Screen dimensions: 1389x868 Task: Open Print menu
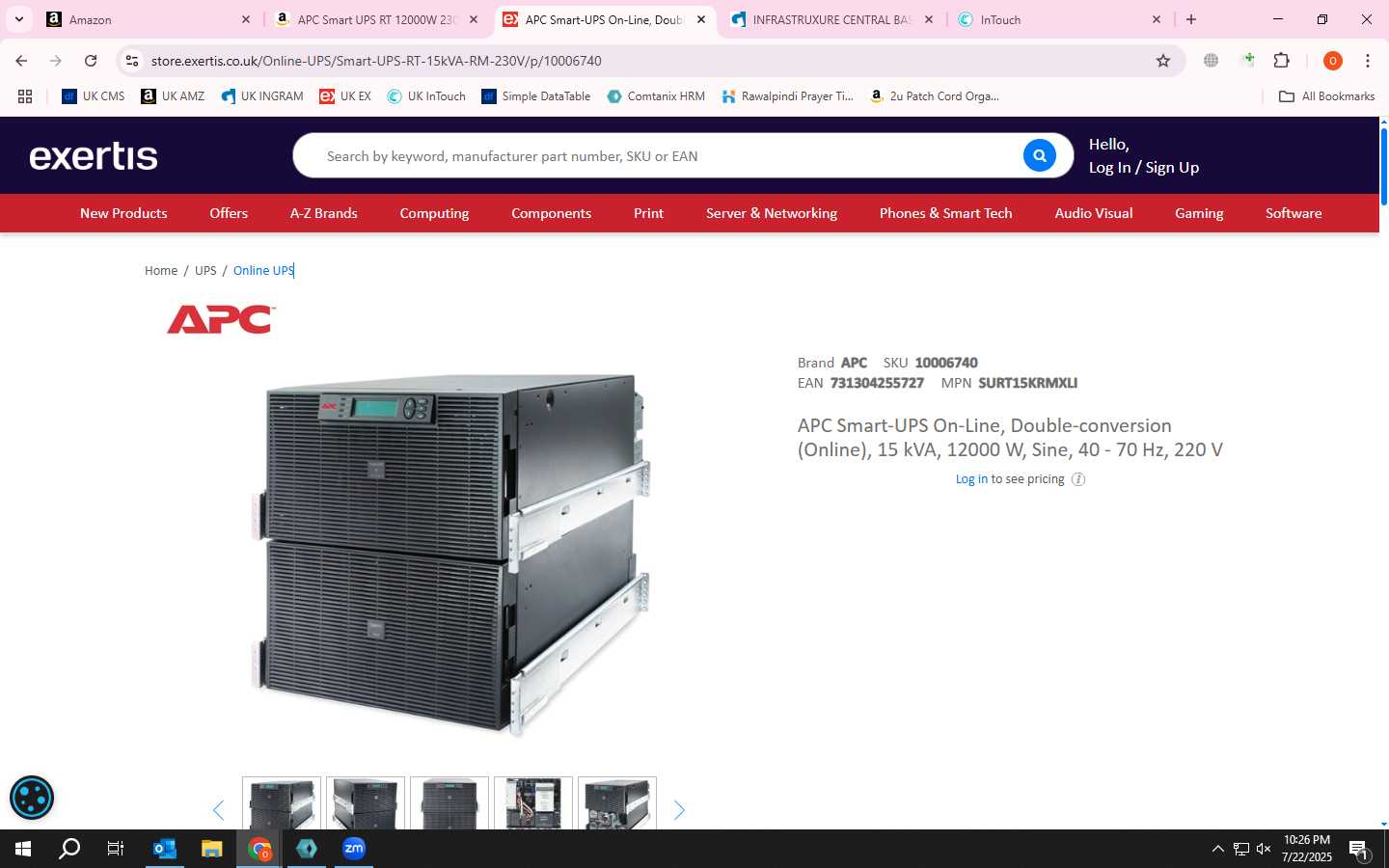648,213
